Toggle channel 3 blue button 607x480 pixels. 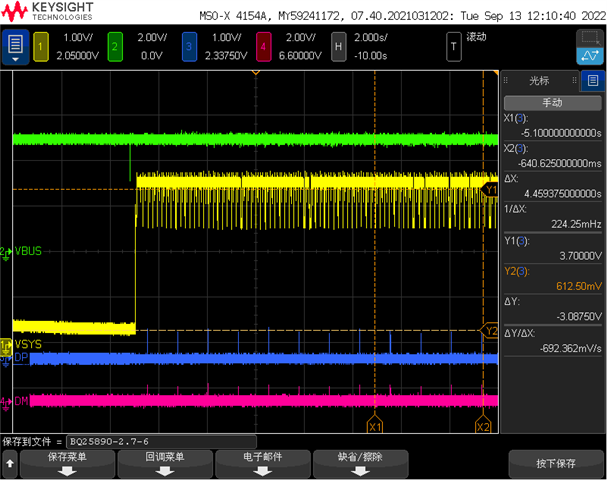coord(189,47)
